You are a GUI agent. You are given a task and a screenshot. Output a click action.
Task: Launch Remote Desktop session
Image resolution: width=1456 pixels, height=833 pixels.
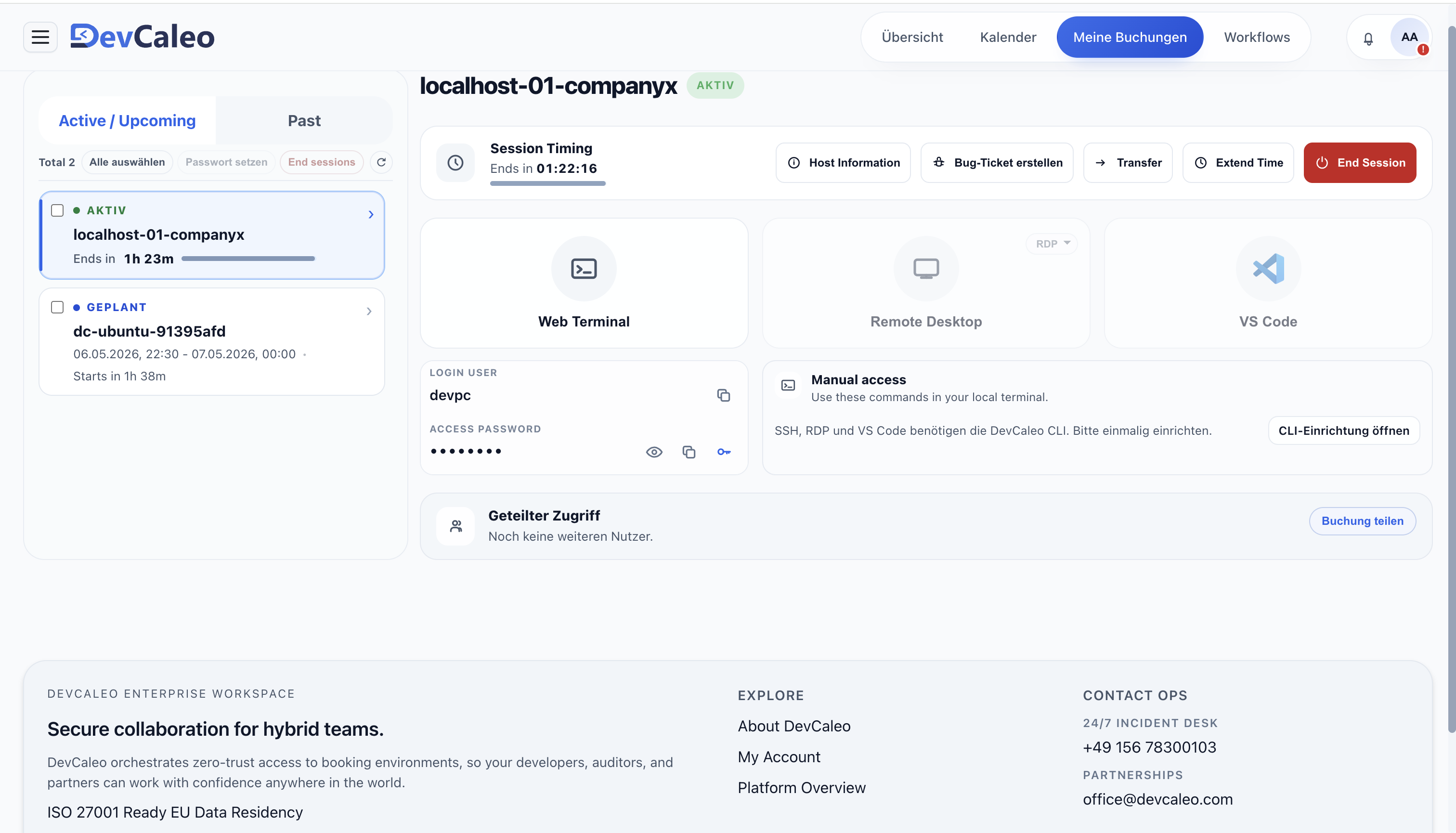(926, 283)
